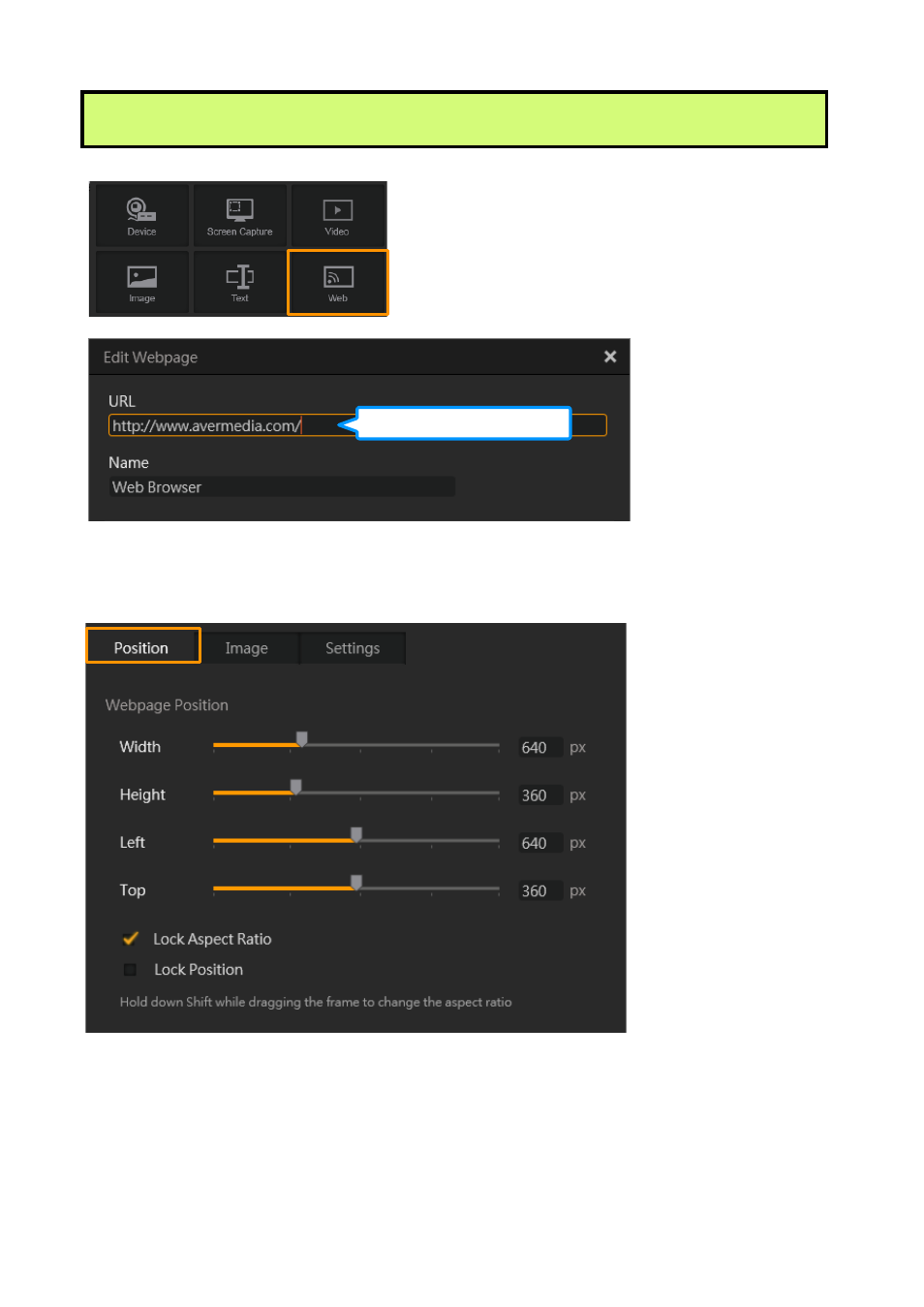Select the Device source icon
Screen dimensions: 924x1307
(x=141, y=215)
